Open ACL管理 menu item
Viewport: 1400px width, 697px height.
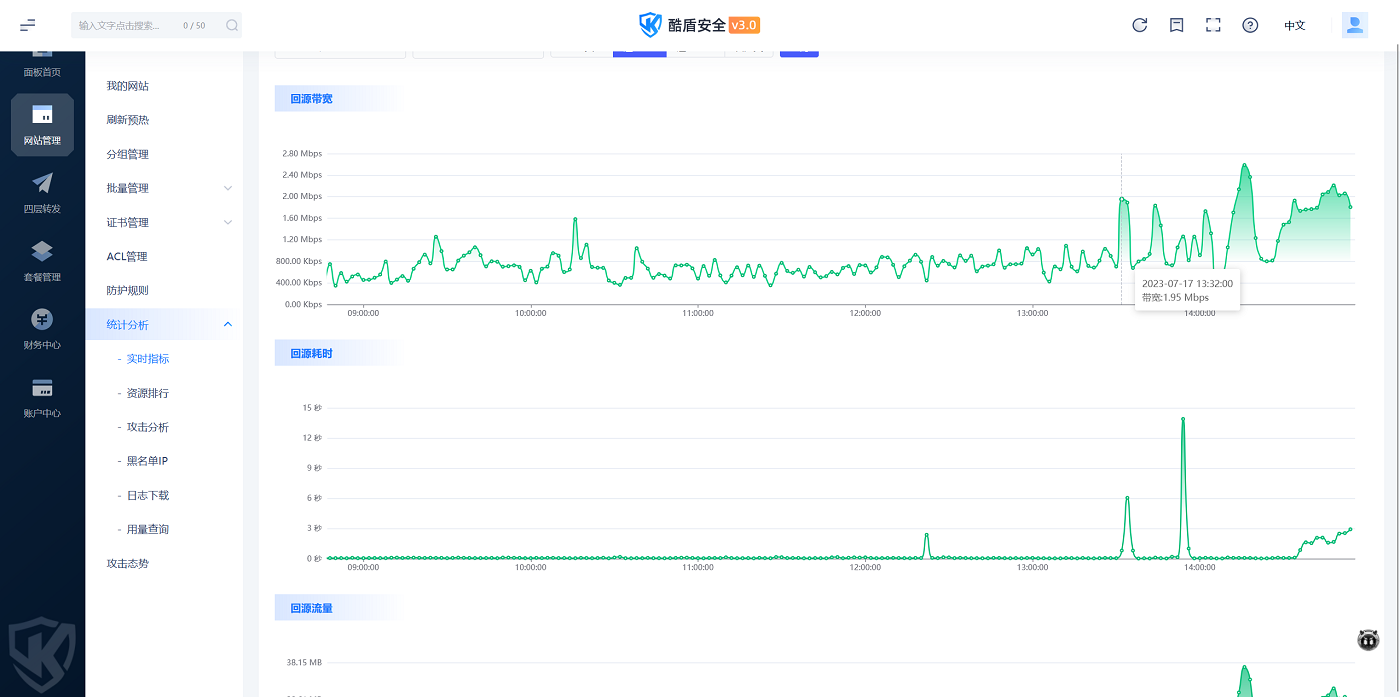[x=127, y=256]
